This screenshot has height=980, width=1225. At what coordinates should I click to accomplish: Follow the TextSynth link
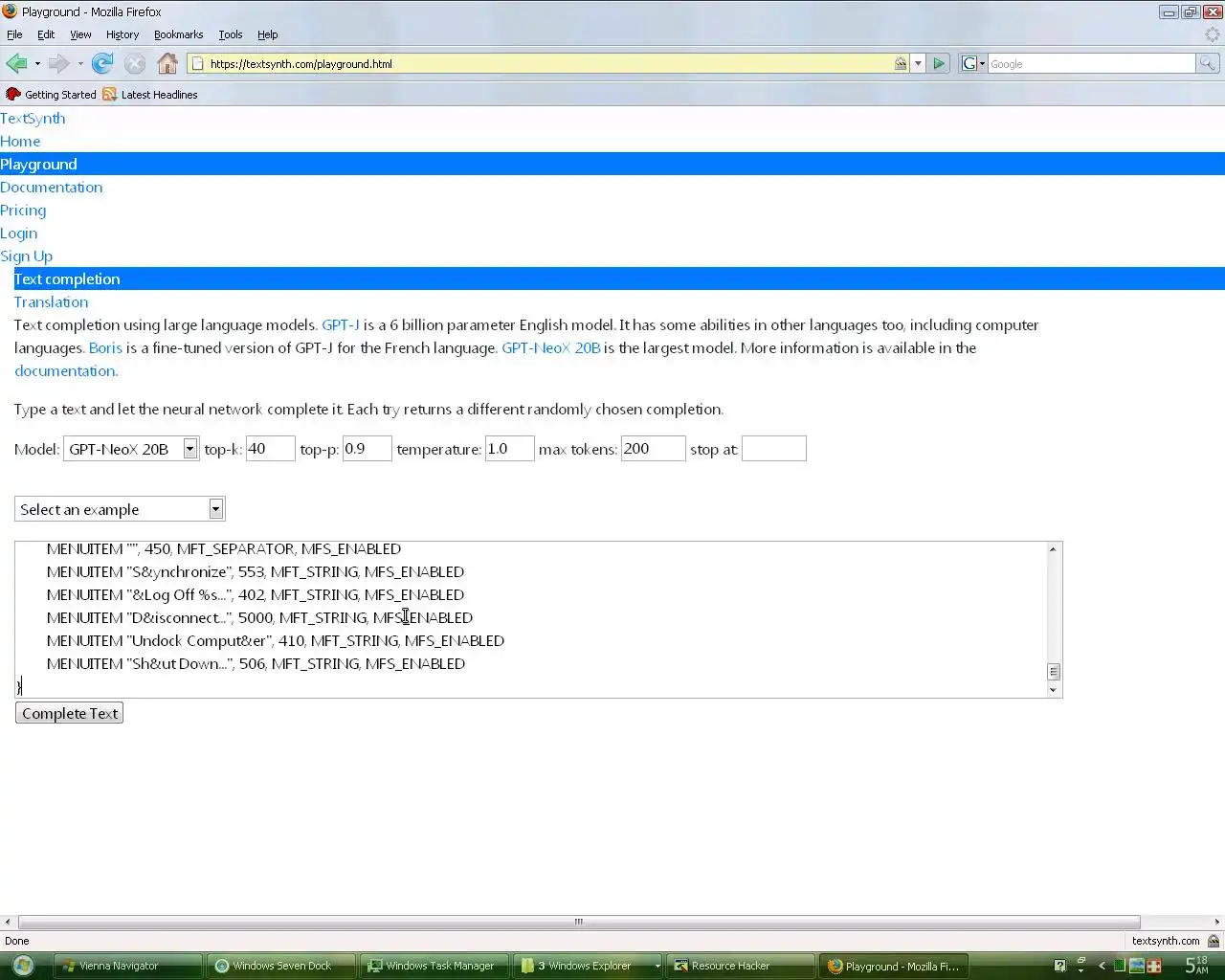point(33,119)
